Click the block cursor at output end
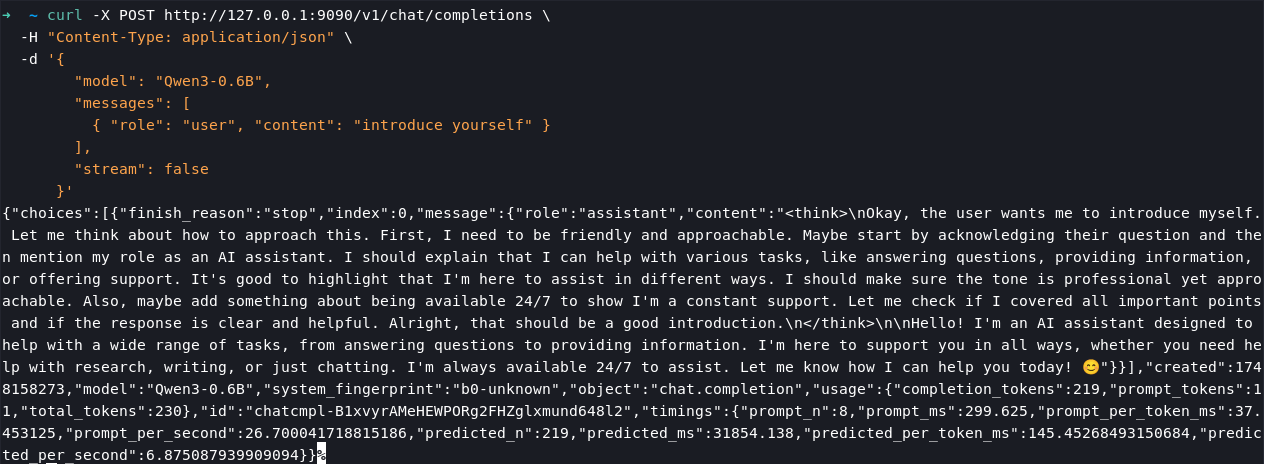Viewport: 1264px width, 464px height. click(x=321, y=454)
